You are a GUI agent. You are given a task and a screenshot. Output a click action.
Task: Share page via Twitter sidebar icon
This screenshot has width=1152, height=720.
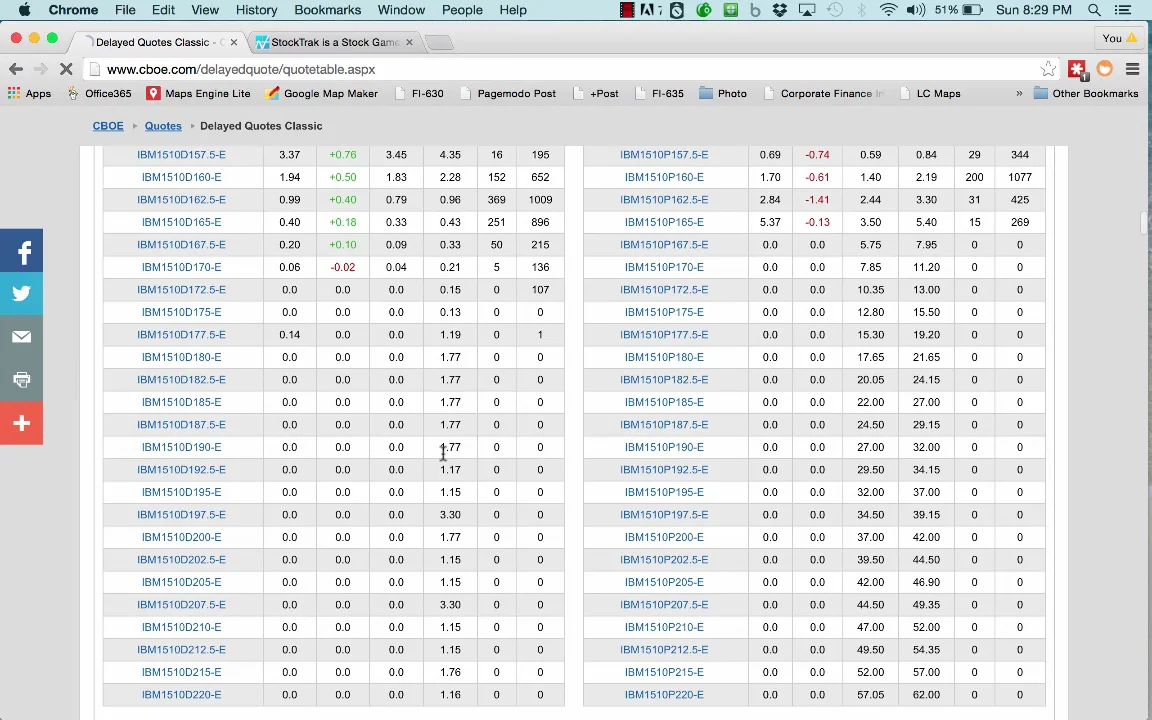(x=21, y=294)
